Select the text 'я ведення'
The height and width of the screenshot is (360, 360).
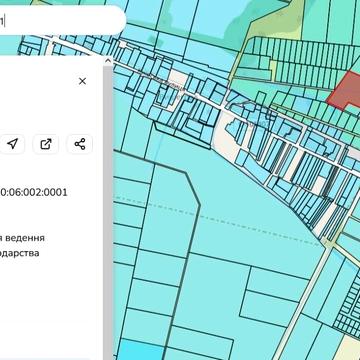pos(22,238)
